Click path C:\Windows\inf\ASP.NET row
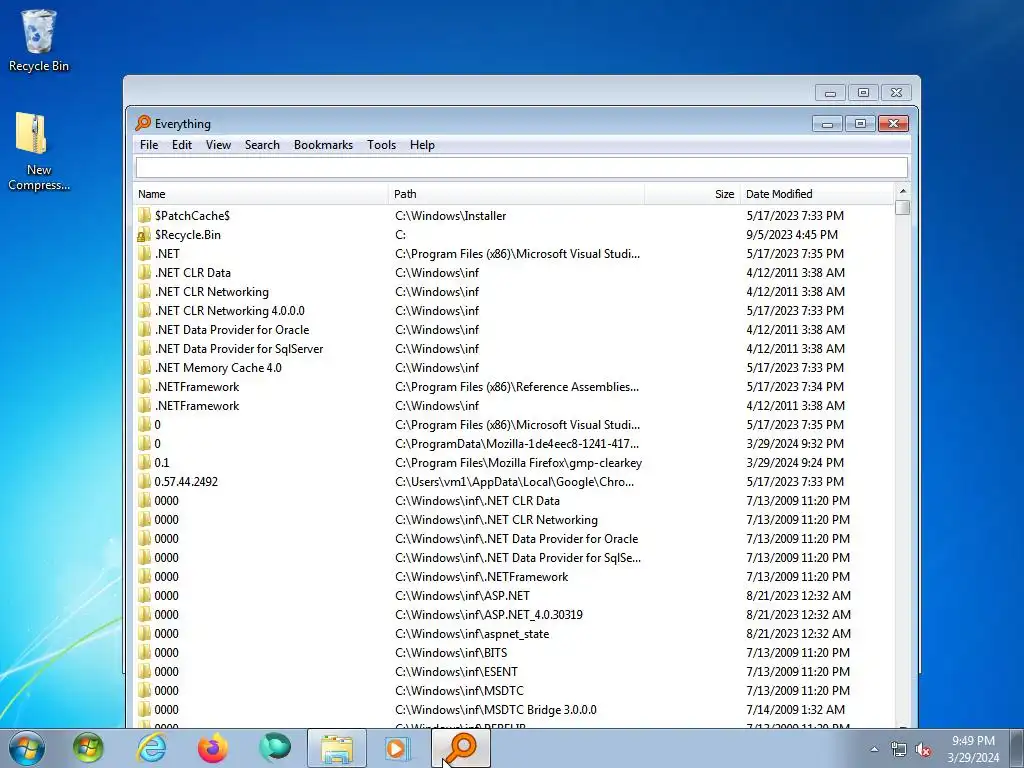Image resolution: width=1024 pixels, height=768 pixels. [x=462, y=596]
